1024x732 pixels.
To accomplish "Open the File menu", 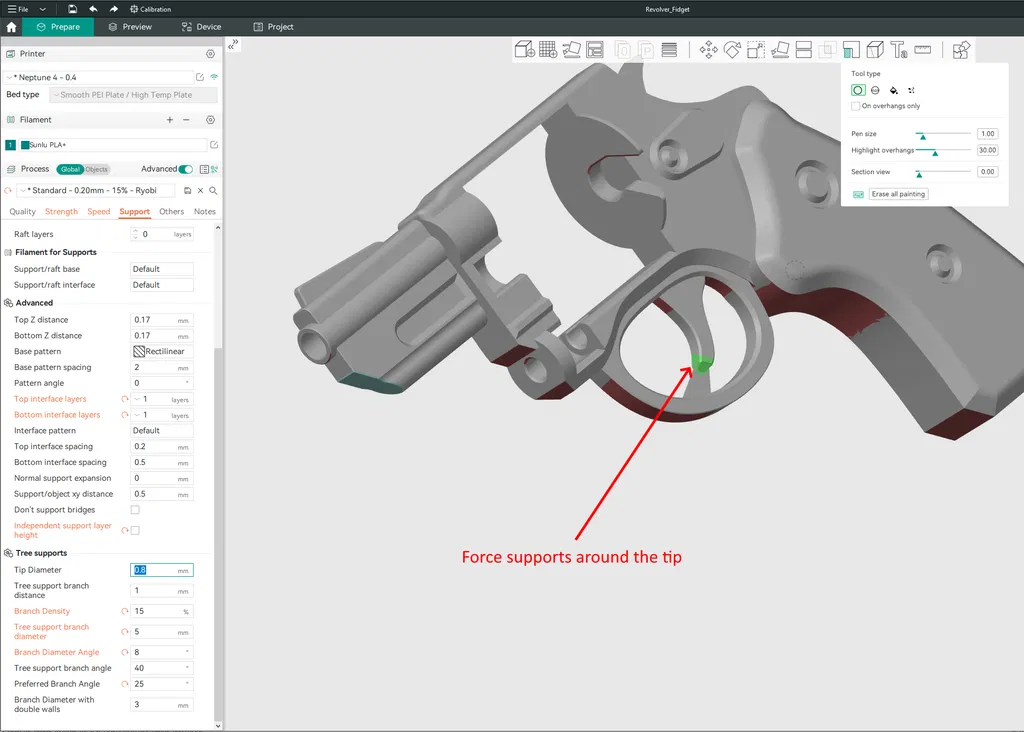I will [x=18, y=9].
